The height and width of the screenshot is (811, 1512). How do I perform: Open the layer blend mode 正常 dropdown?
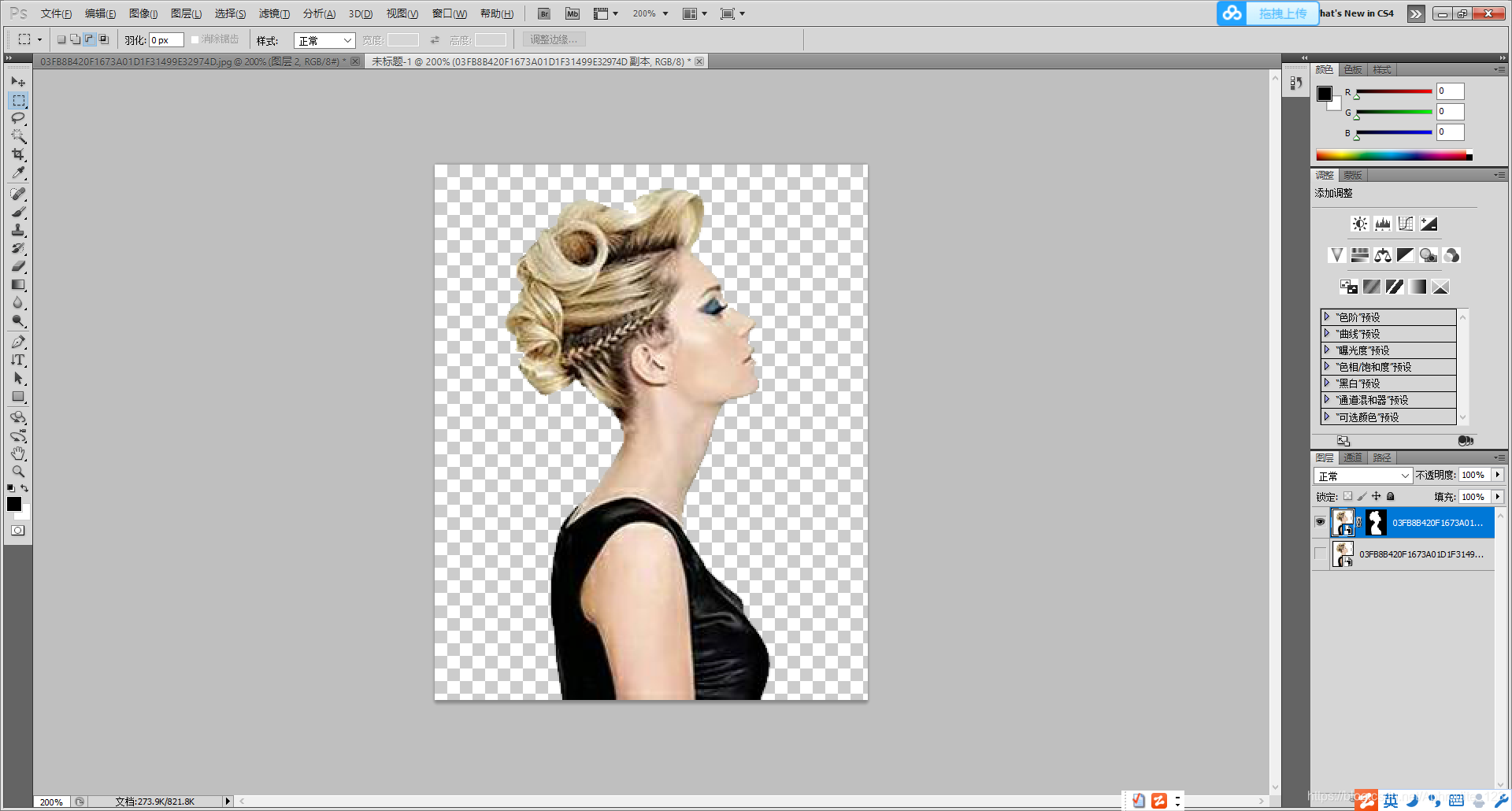point(1362,476)
